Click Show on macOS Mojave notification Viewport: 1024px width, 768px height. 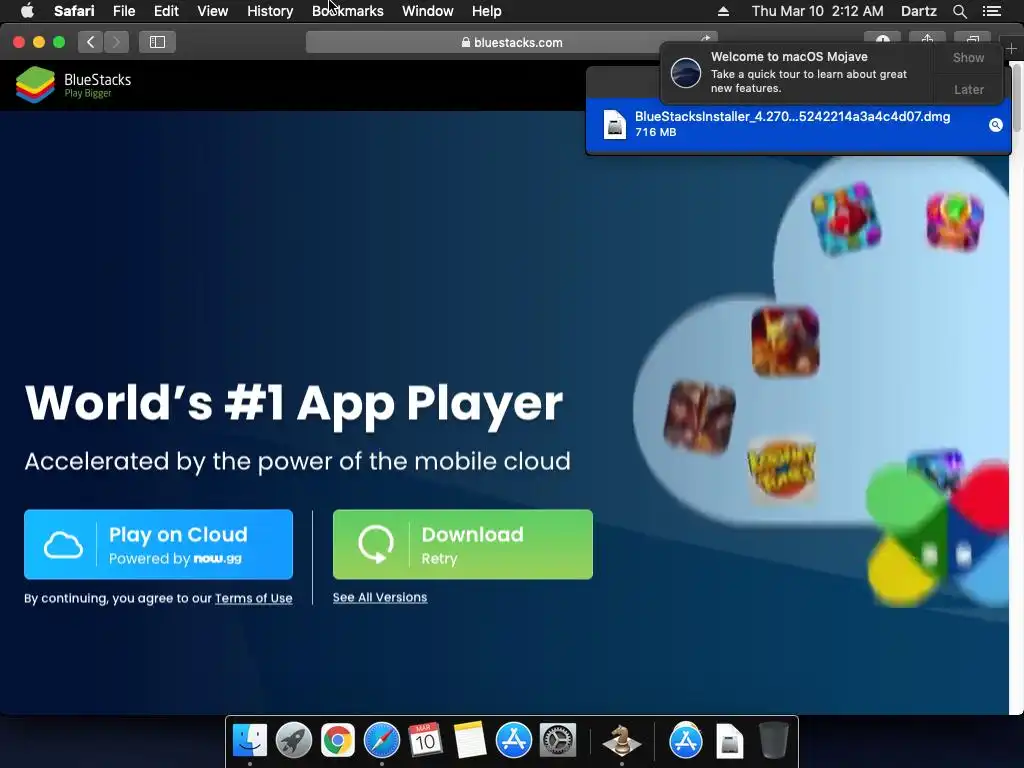tap(968, 57)
